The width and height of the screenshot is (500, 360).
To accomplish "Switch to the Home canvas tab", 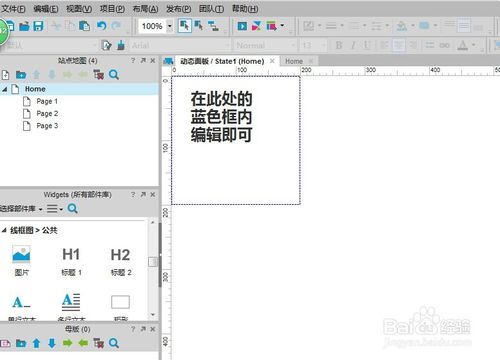I will click(x=294, y=61).
